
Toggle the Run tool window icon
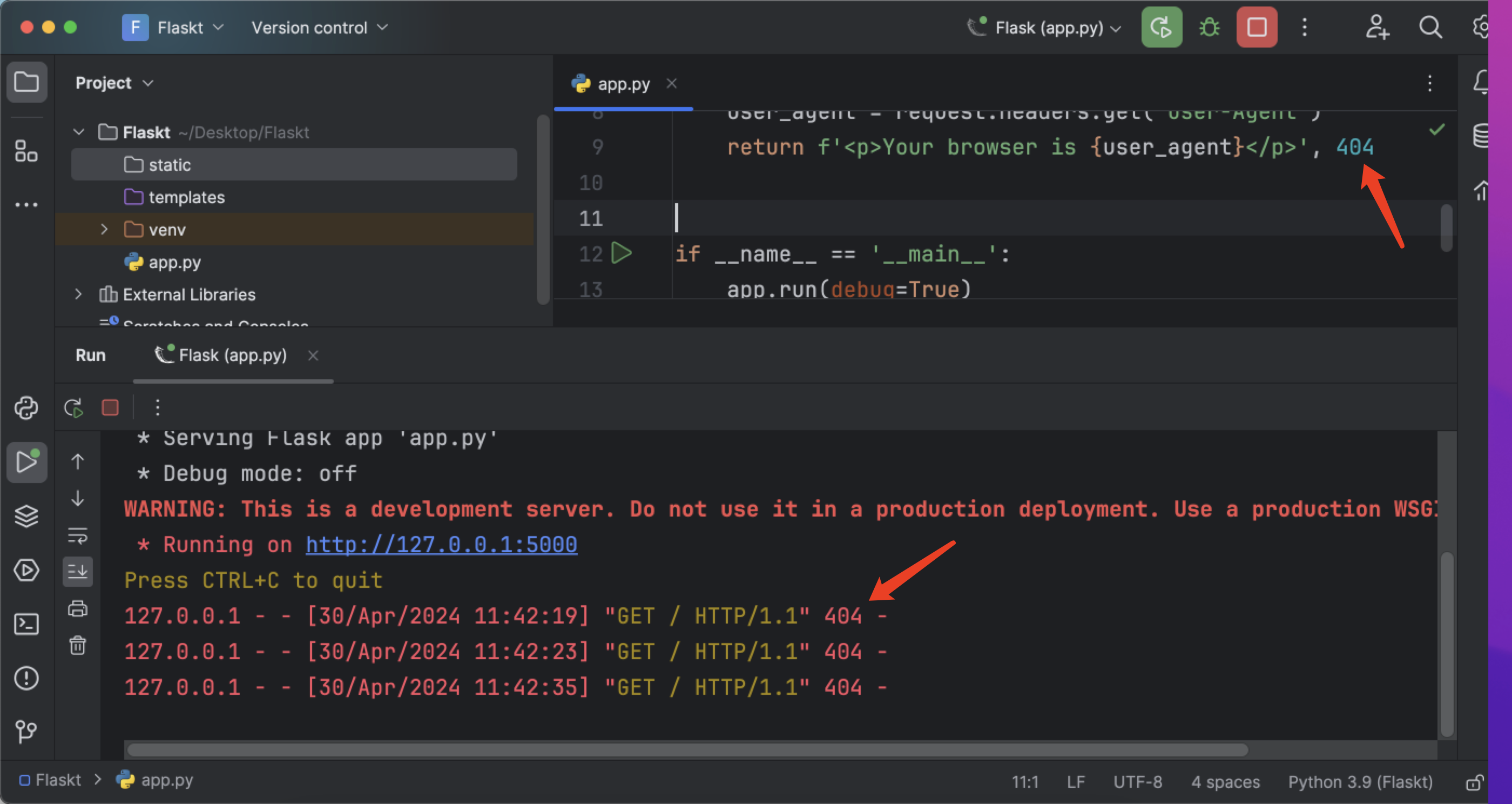tap(26, 463)
